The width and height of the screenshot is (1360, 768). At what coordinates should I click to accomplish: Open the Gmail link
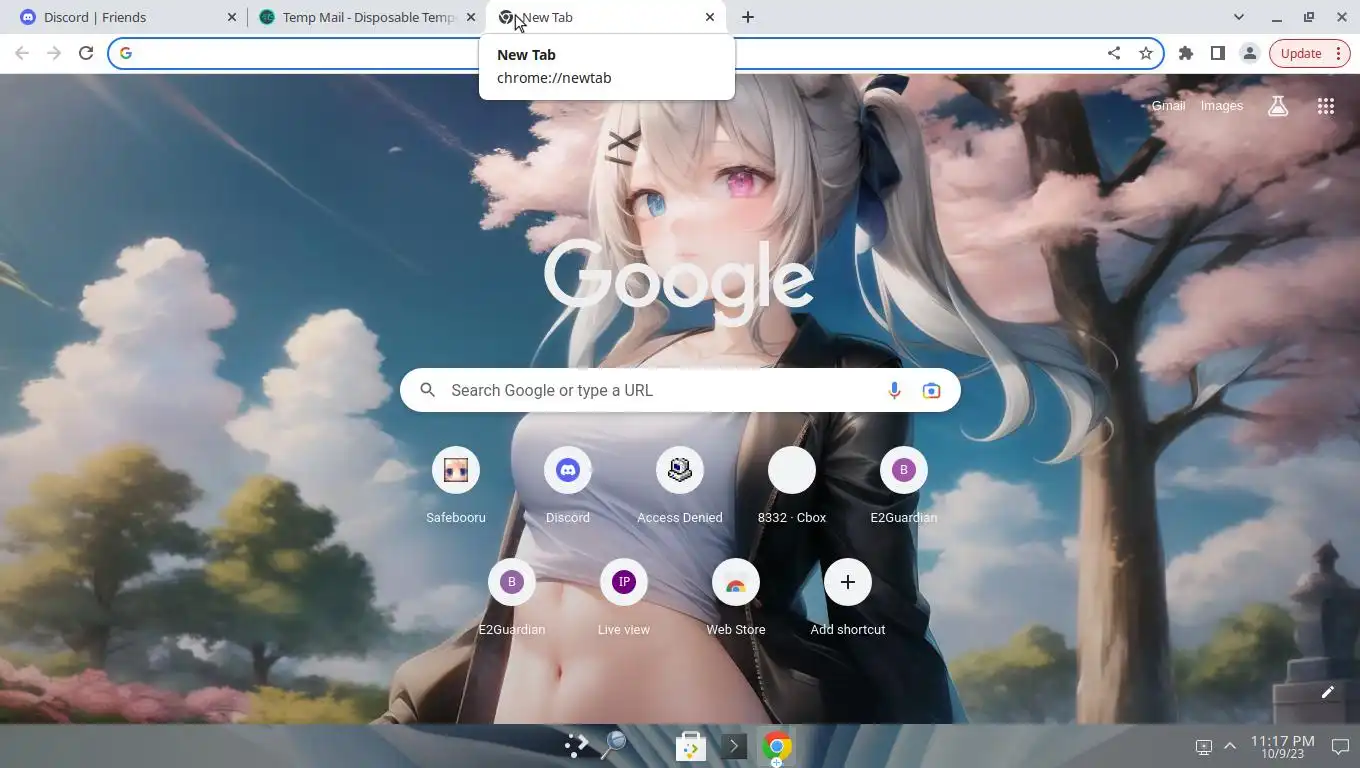pyautogui.click(x=1168, y=106)
